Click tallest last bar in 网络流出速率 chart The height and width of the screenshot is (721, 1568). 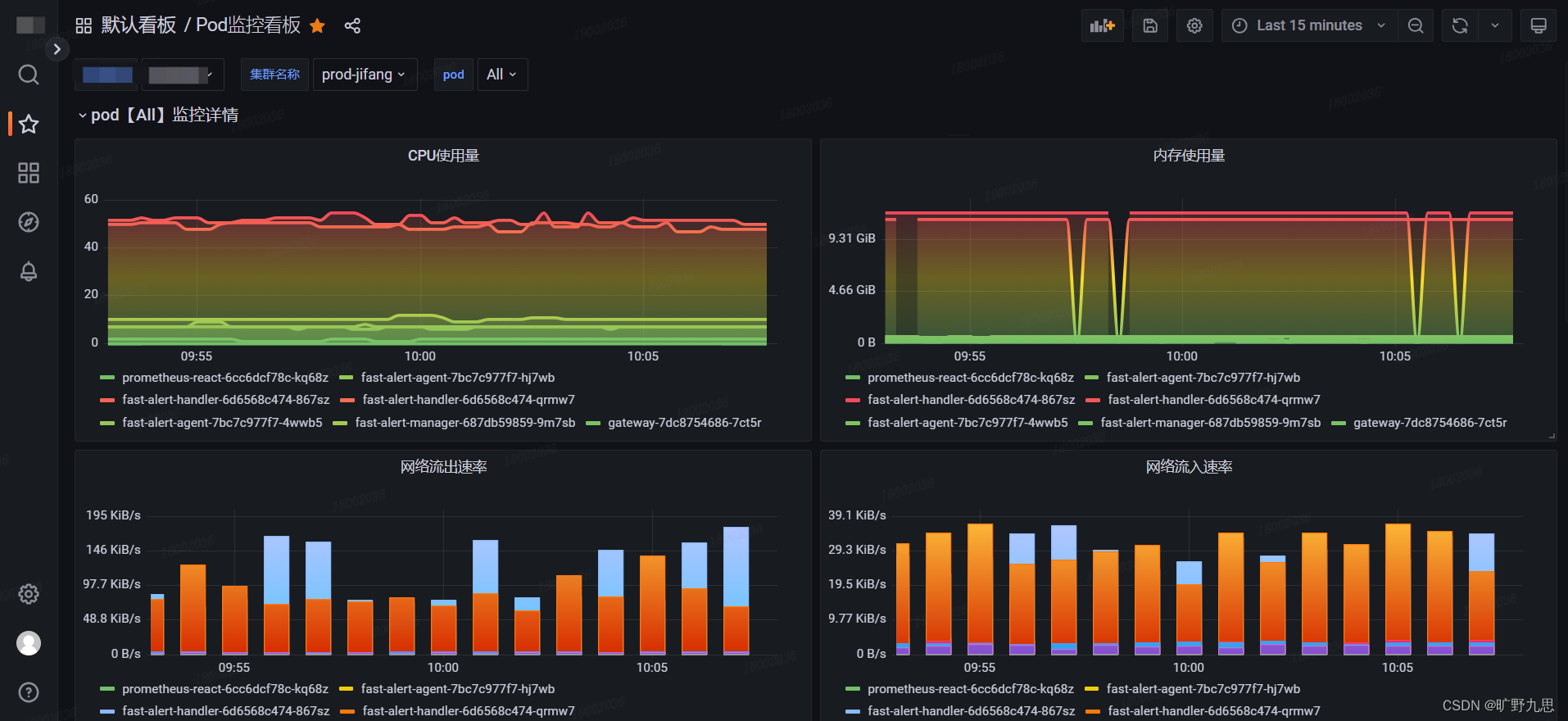(736, 590)
